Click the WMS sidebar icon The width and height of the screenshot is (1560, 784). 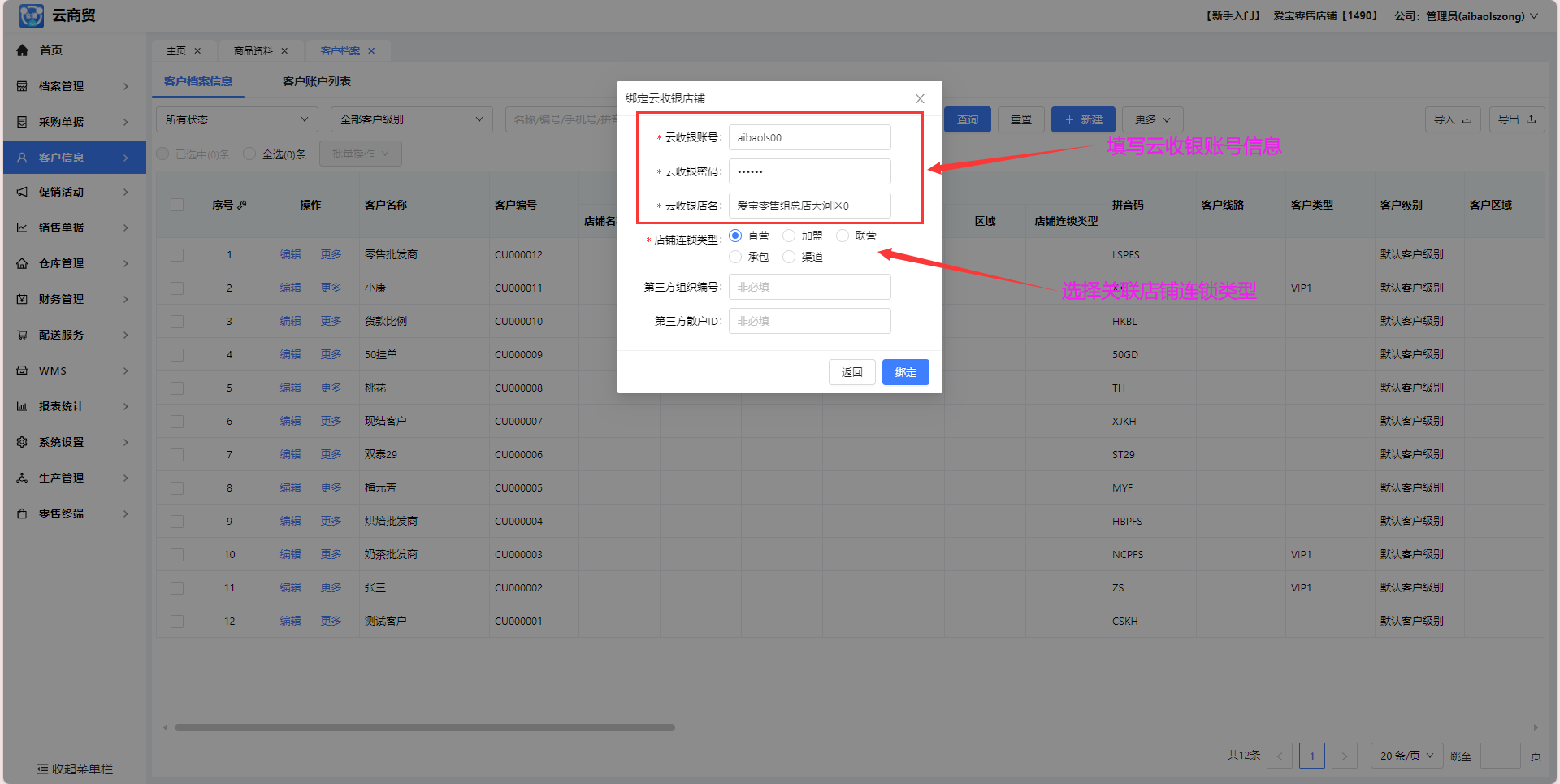pyautogui.click(x=22, y=370)
